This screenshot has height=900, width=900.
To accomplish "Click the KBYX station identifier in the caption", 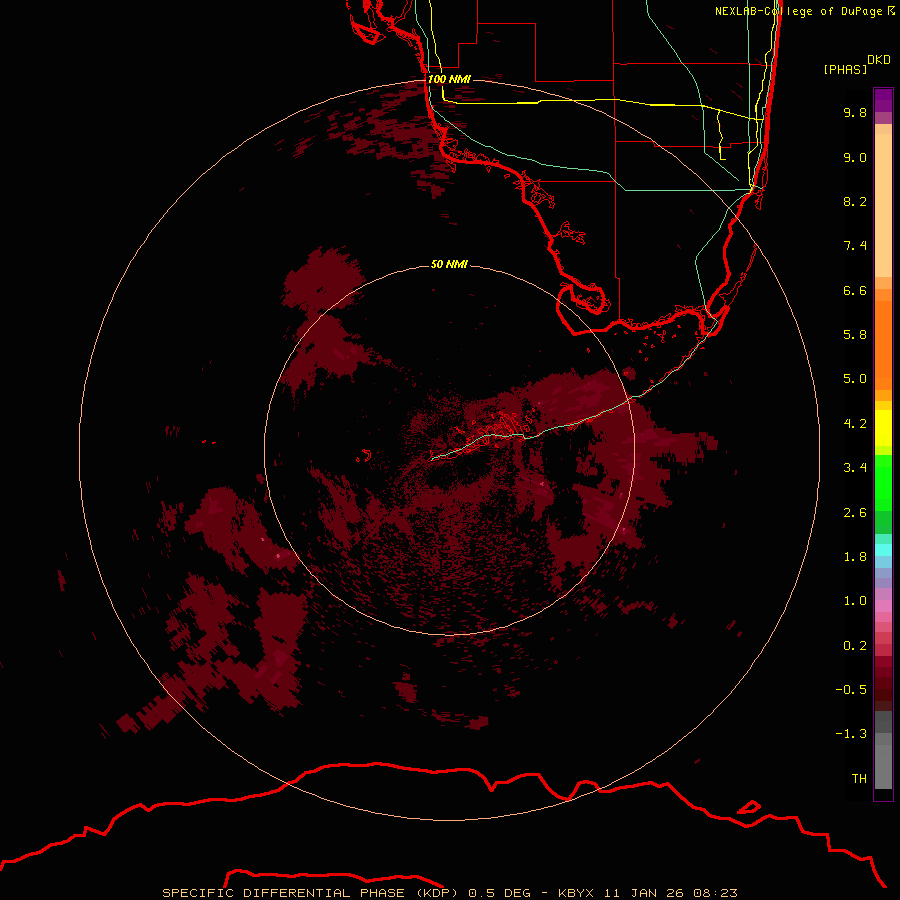I will 577,893.
